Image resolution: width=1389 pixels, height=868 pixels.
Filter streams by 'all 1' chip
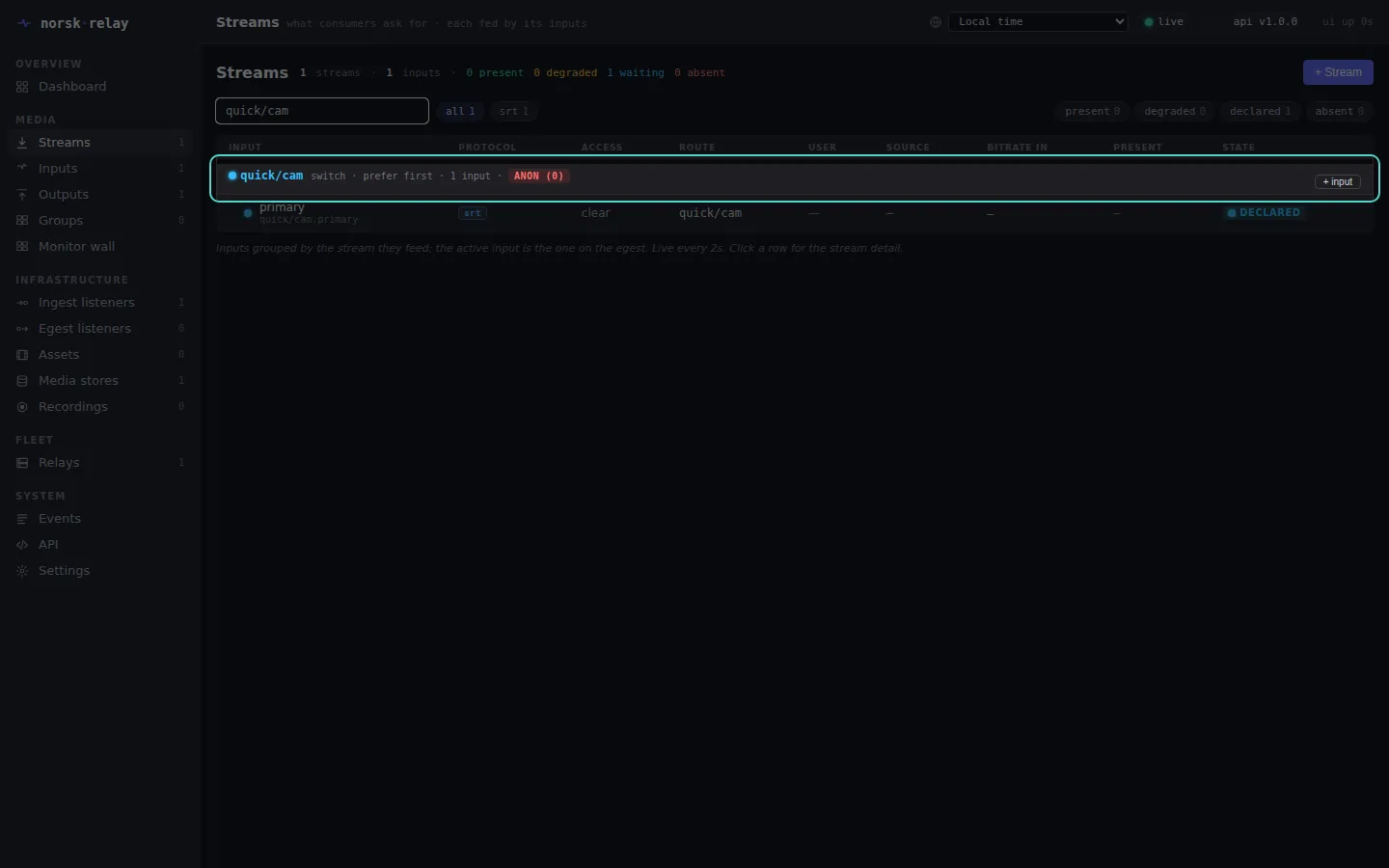pos(460,111)
